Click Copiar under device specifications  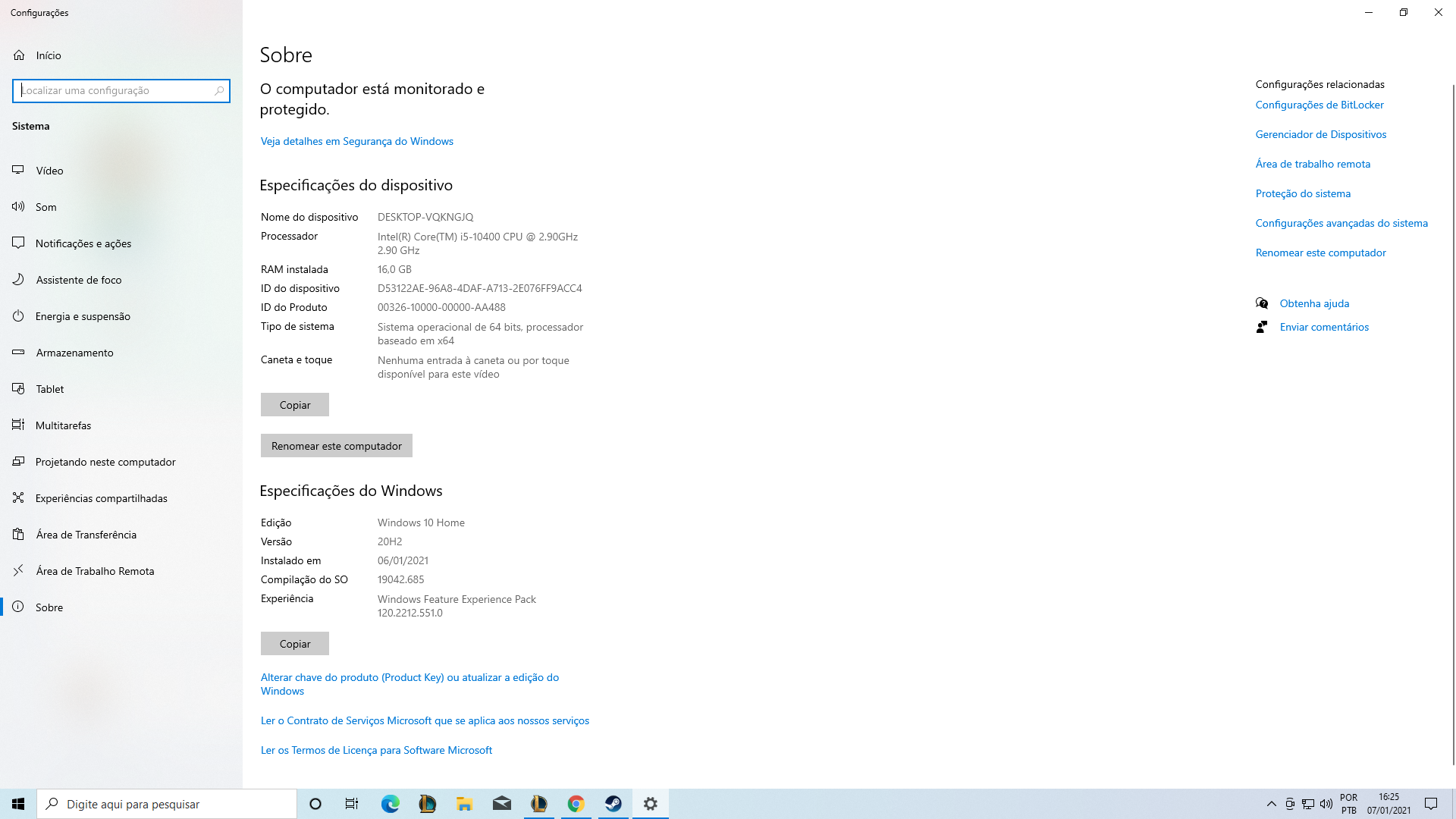pyautogui.click(x=295, y=405)
